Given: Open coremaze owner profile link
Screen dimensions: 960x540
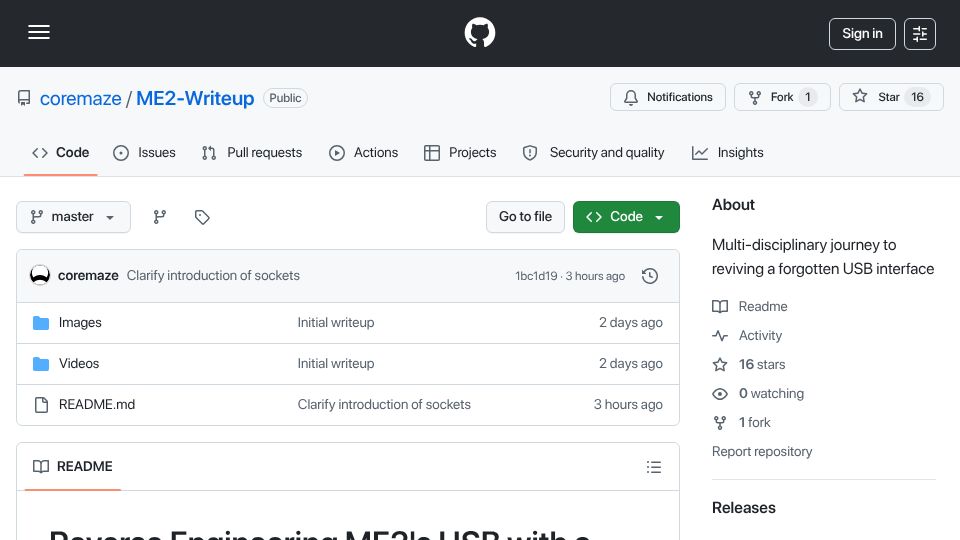Looking at the screenshot, I should tap(80, 98).
